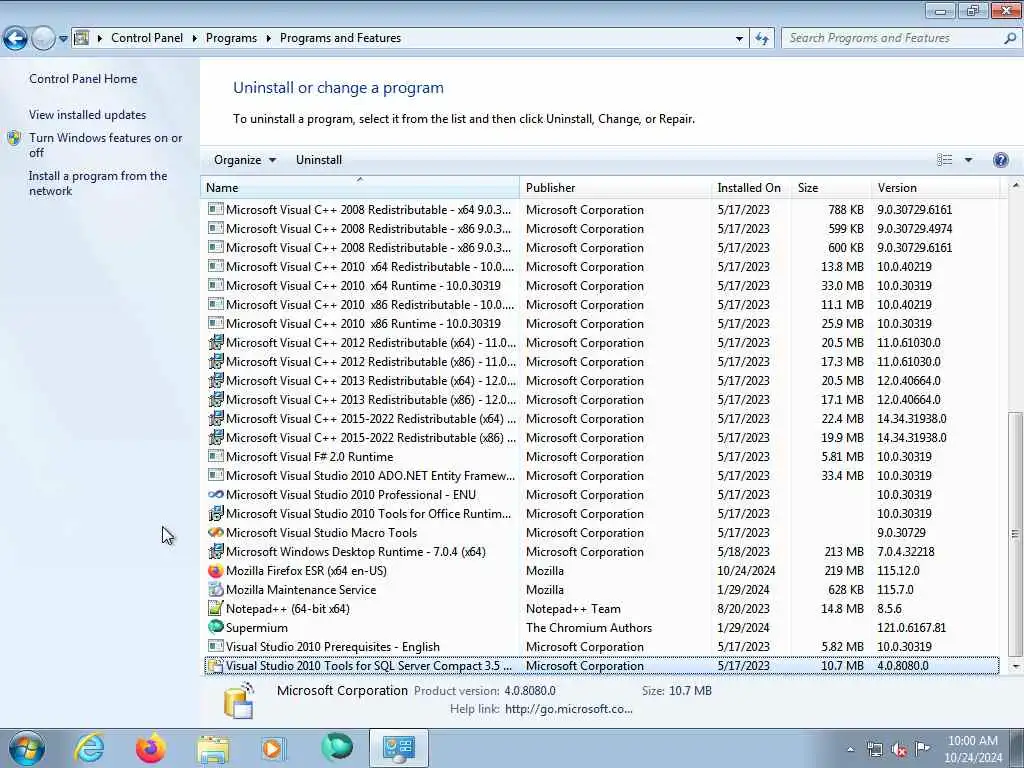Image resolution: width=1024 pixels, height=768 pixels.
Task: Click the scroll up arrow of list
Action: pyautogui.click(x=1015, y=186)
